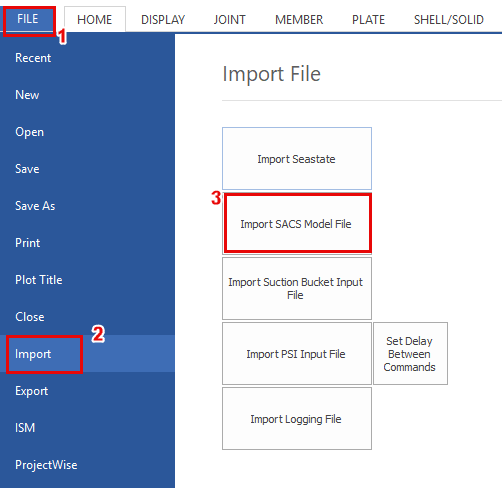Open the PLATE ribbon tab
The image size is (502, 488).
coord(368,20)
